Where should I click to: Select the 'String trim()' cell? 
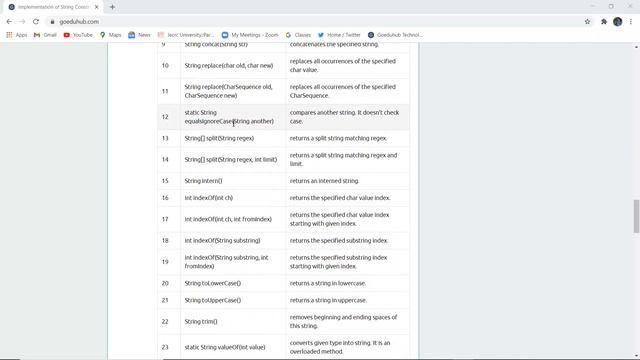(x=233, y=322)
